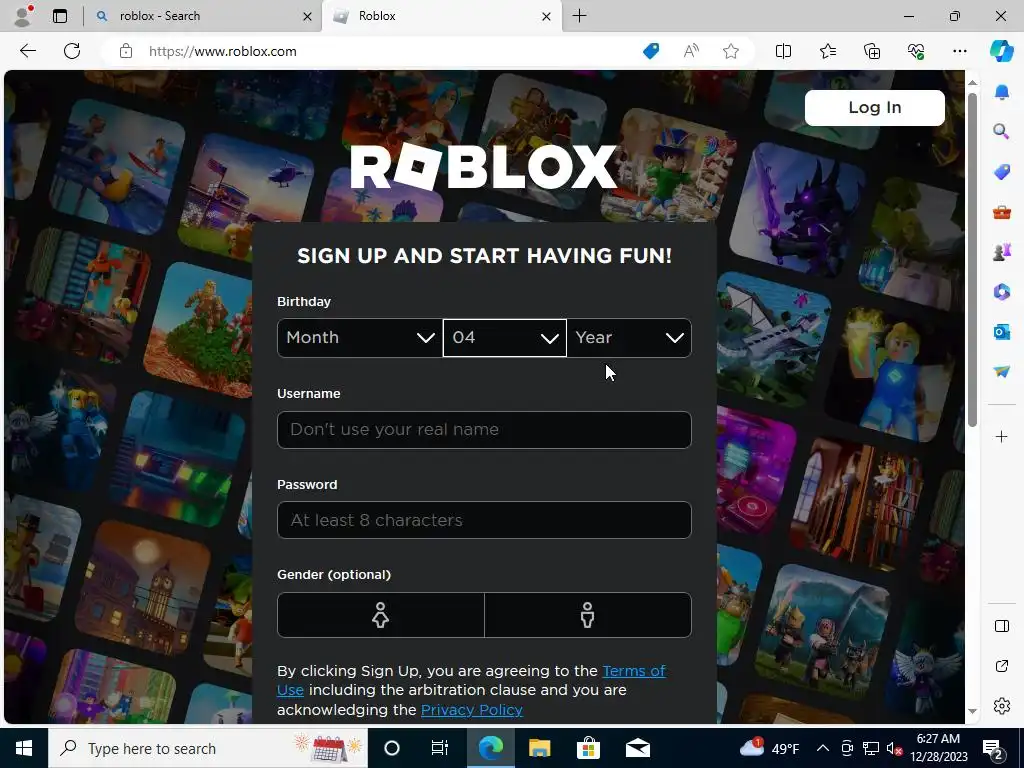
Task: Open the Favorites list icon
Action: (x=827, y=51)
